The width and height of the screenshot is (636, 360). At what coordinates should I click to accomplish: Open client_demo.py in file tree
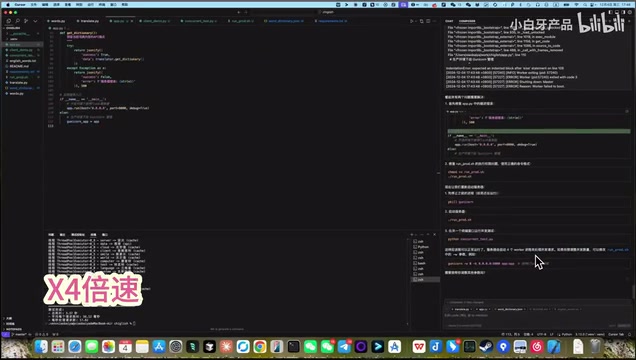pos(21,50)
